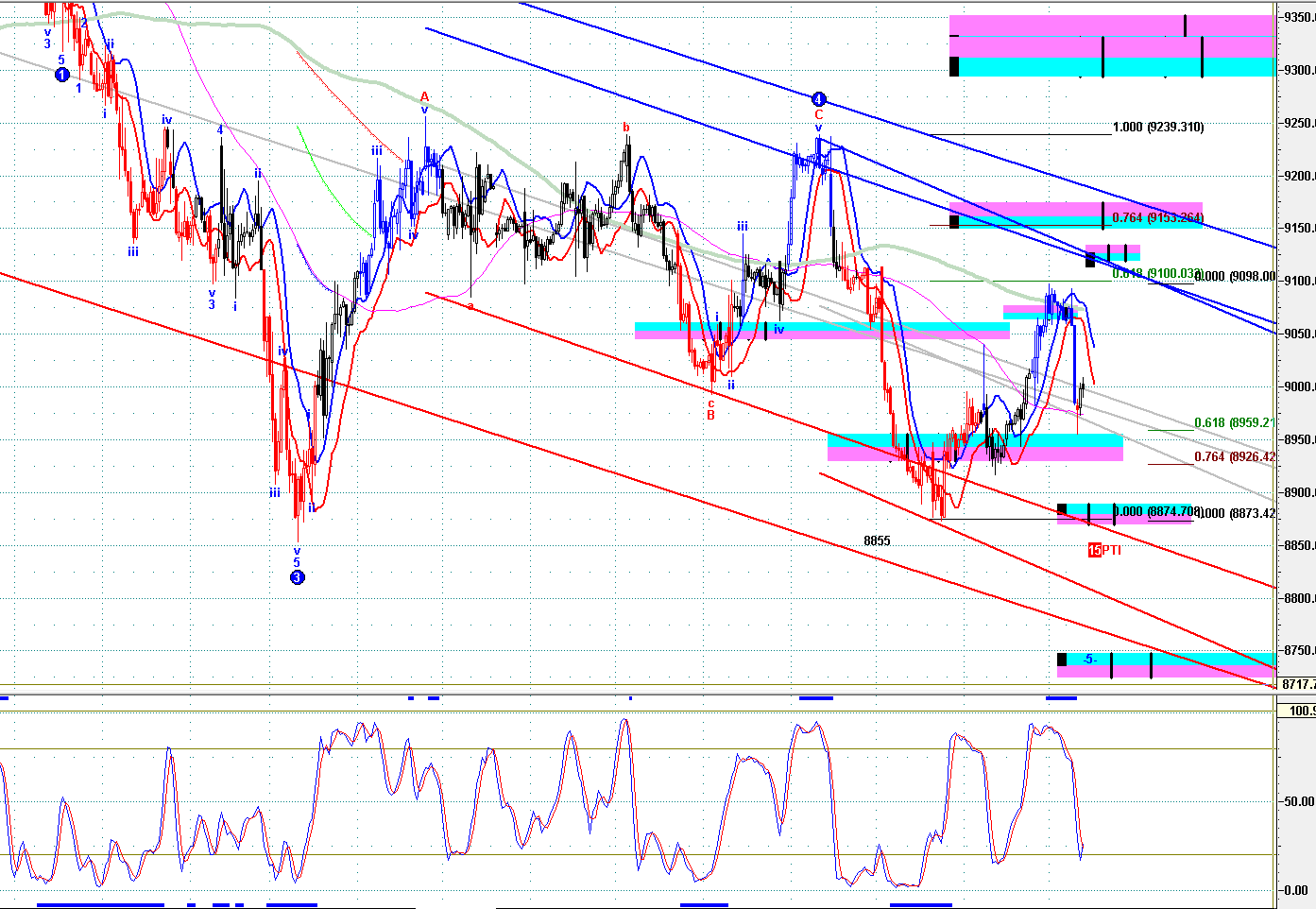Click the blue circled wave 1 marker
The width and height of the screenshot is (1316, 909).
point(62,75)
